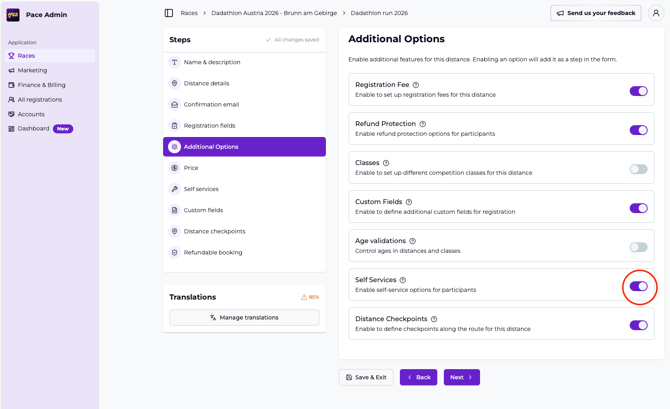Click help icon beside Age validations
The height and width of the screenshot is (409, 670).
pyautogui.click(x=412, y=241)
